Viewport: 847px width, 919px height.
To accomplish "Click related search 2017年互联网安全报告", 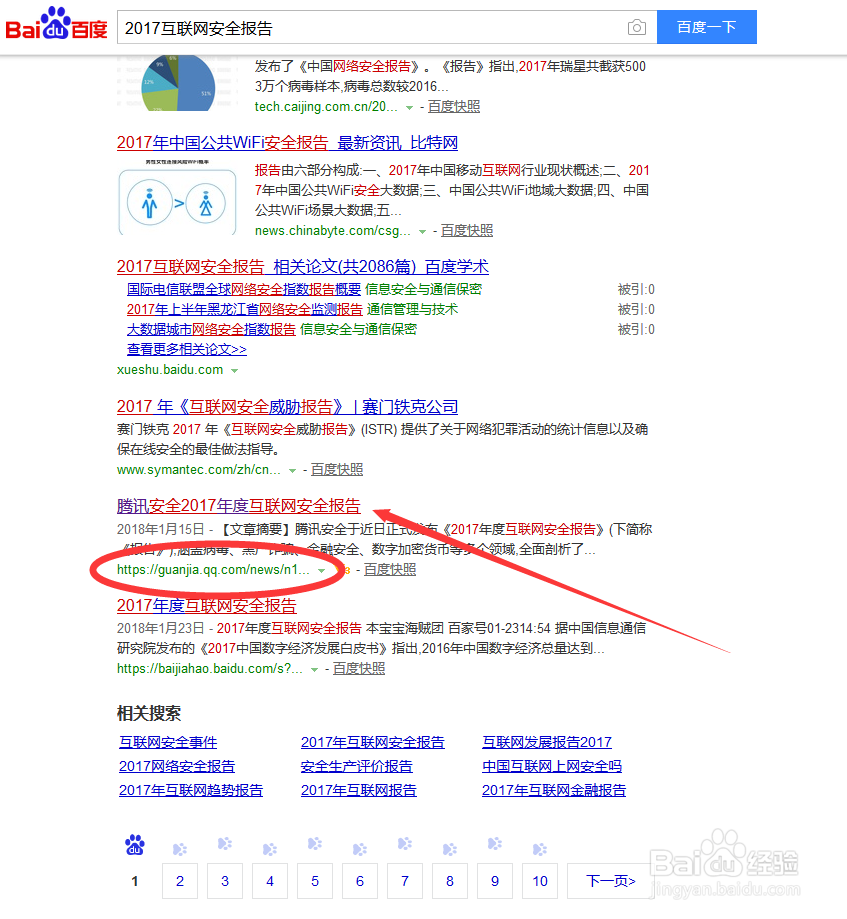I will click(373, 743).
